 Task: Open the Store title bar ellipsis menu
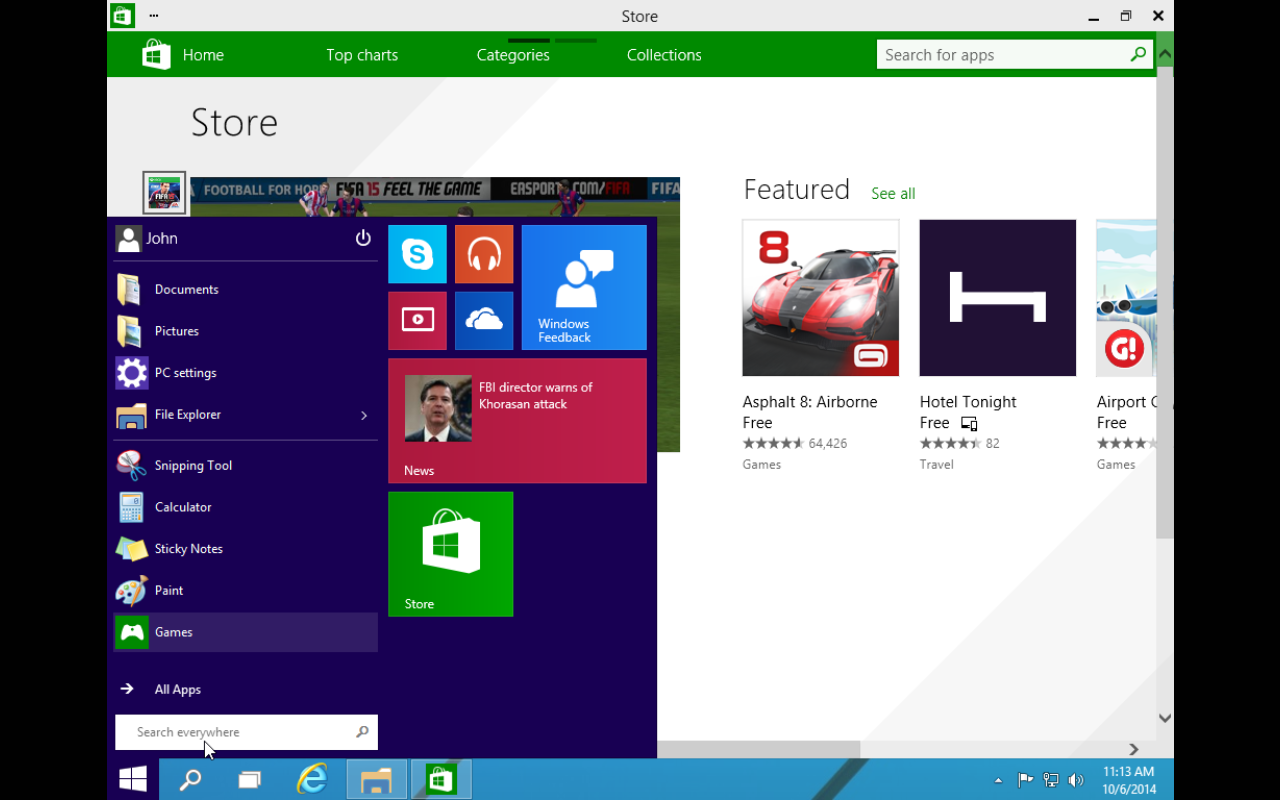[x=154, y=16]
